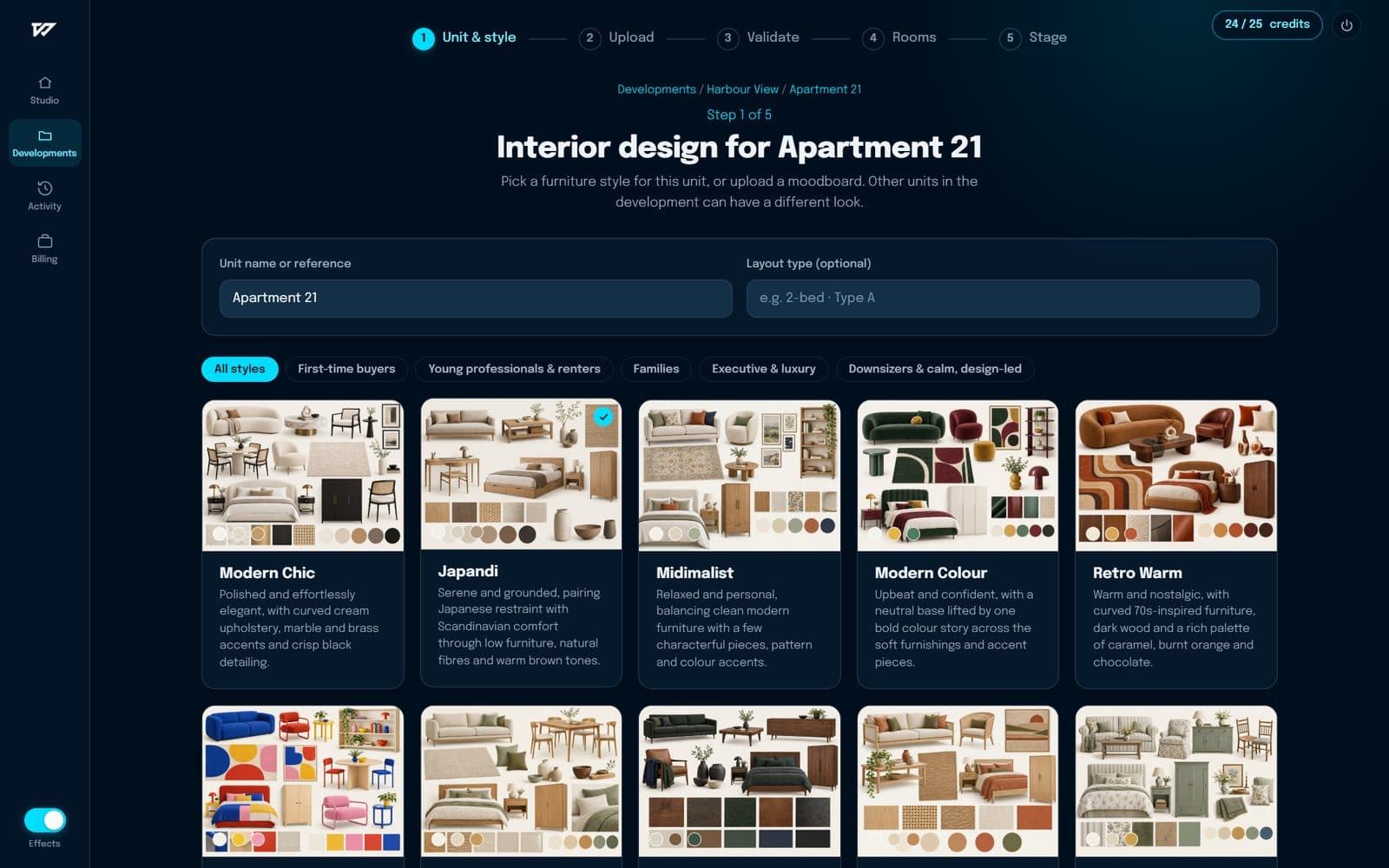The image size is (1389, 868).
Task: Open the Developments breadcrumb link
Action: click(656, 89)
